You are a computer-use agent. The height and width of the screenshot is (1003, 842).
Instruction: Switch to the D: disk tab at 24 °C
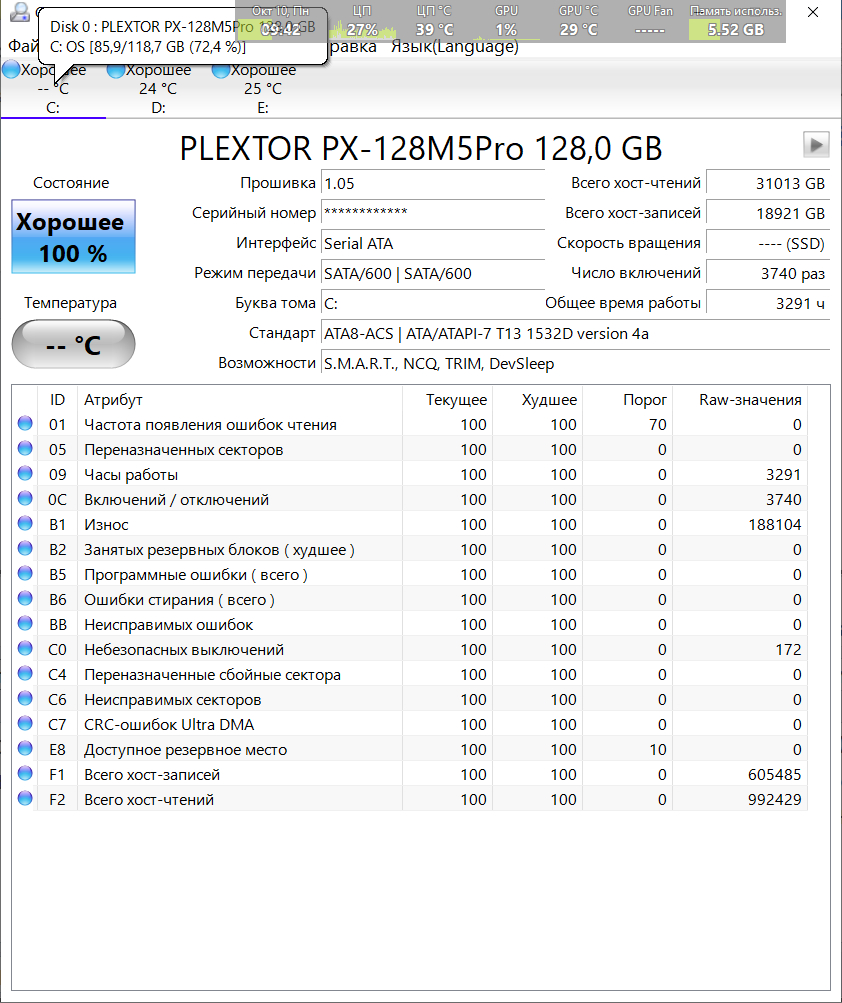click(158, 90)
